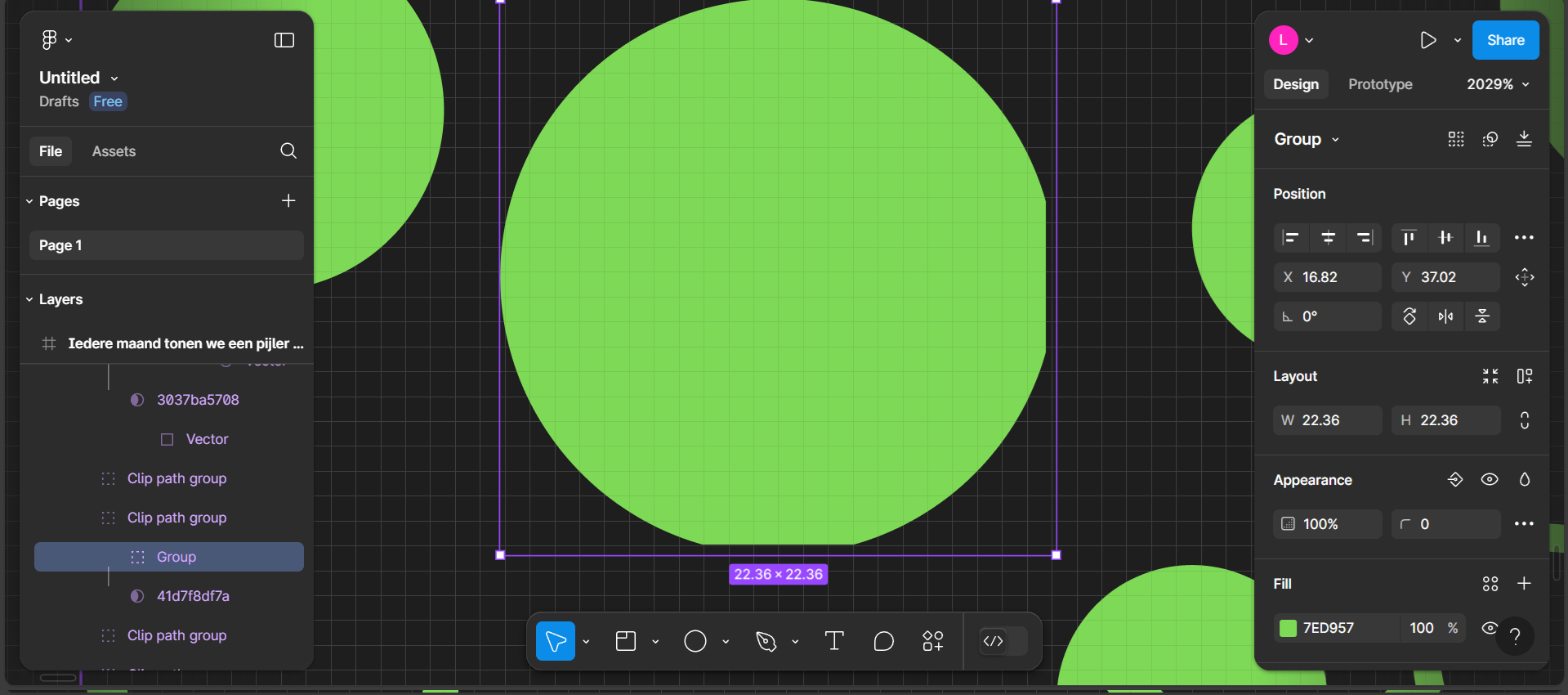This screenshot has height=695, width=1568.
Task: Present prototype with play icon
Action: tap(1427, 40)
